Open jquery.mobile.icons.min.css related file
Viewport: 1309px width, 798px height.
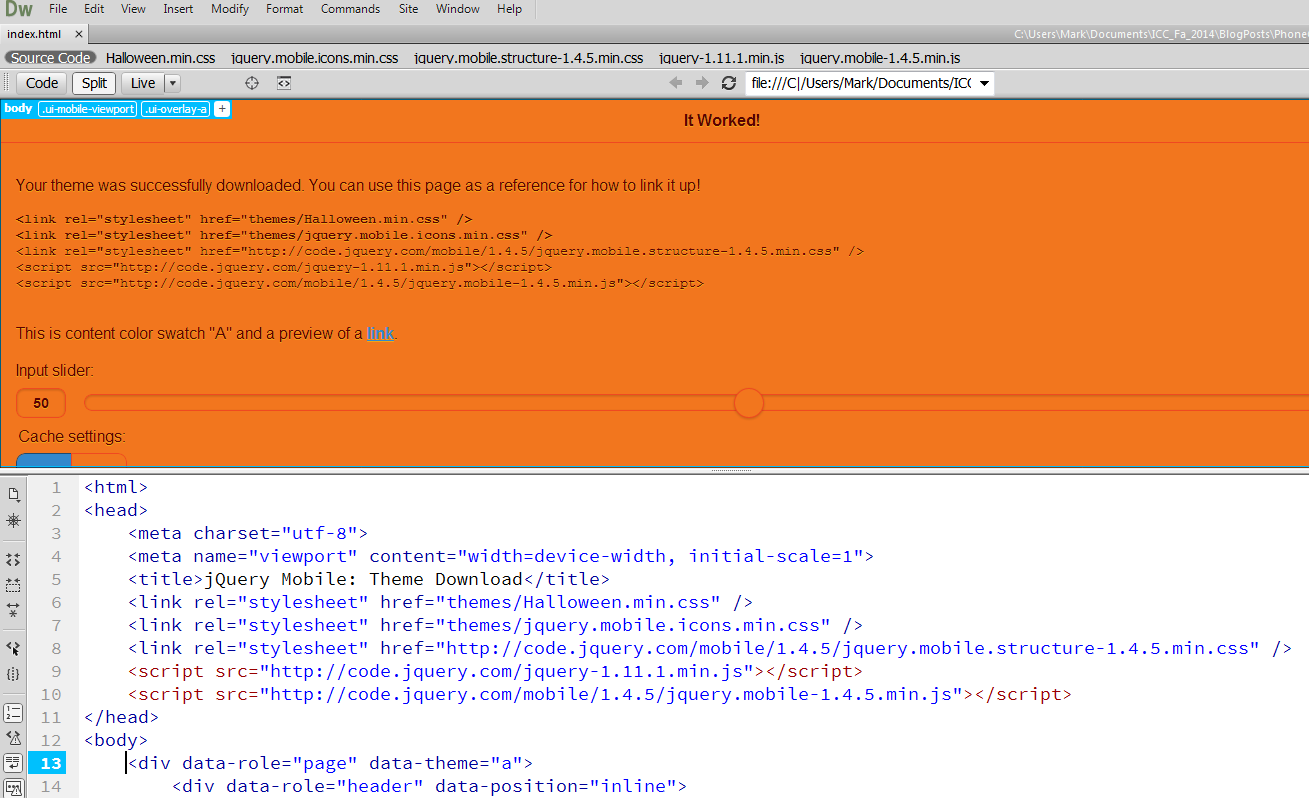314,58
